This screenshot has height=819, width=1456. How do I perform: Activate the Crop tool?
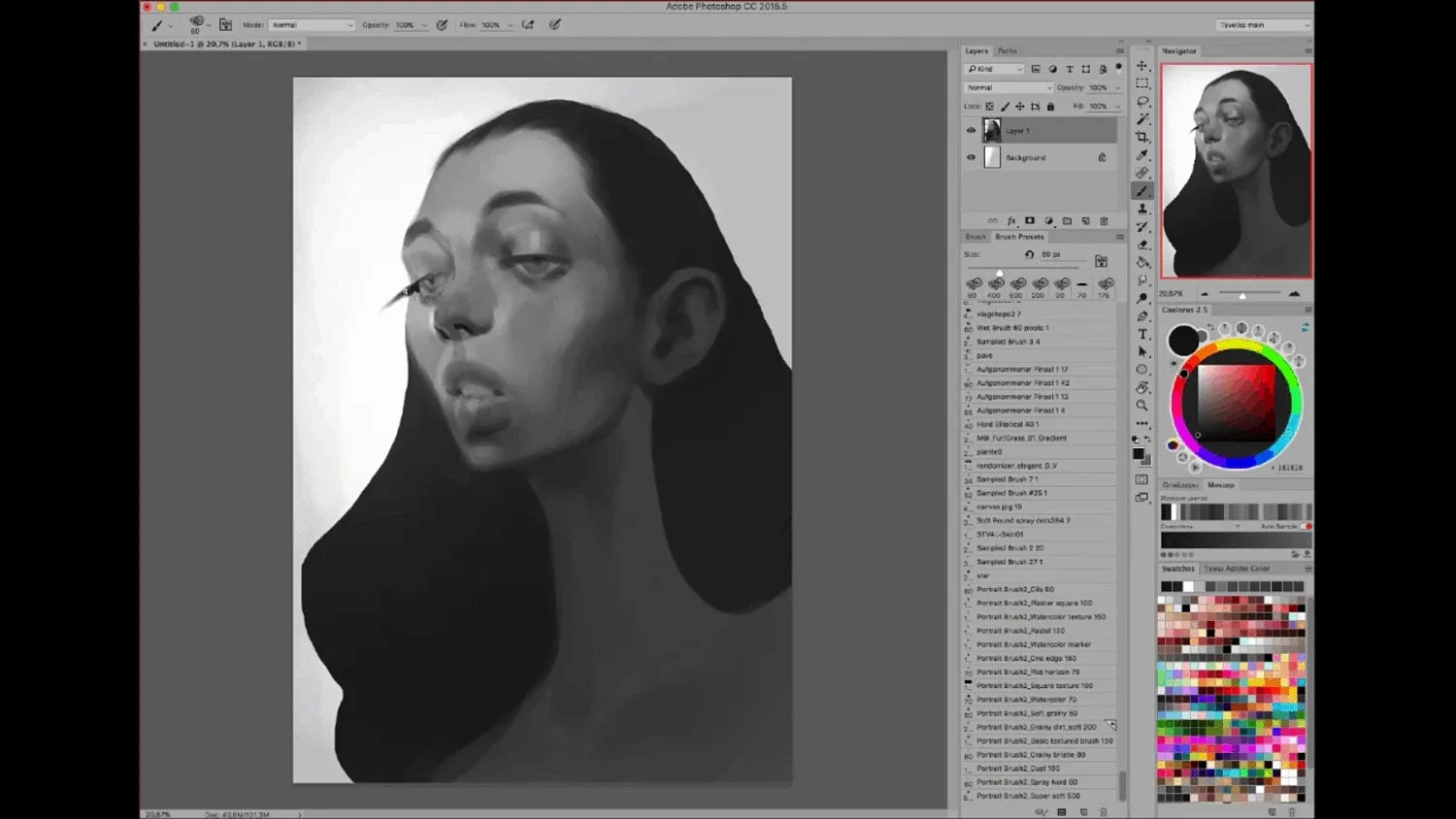[1142, 138]
